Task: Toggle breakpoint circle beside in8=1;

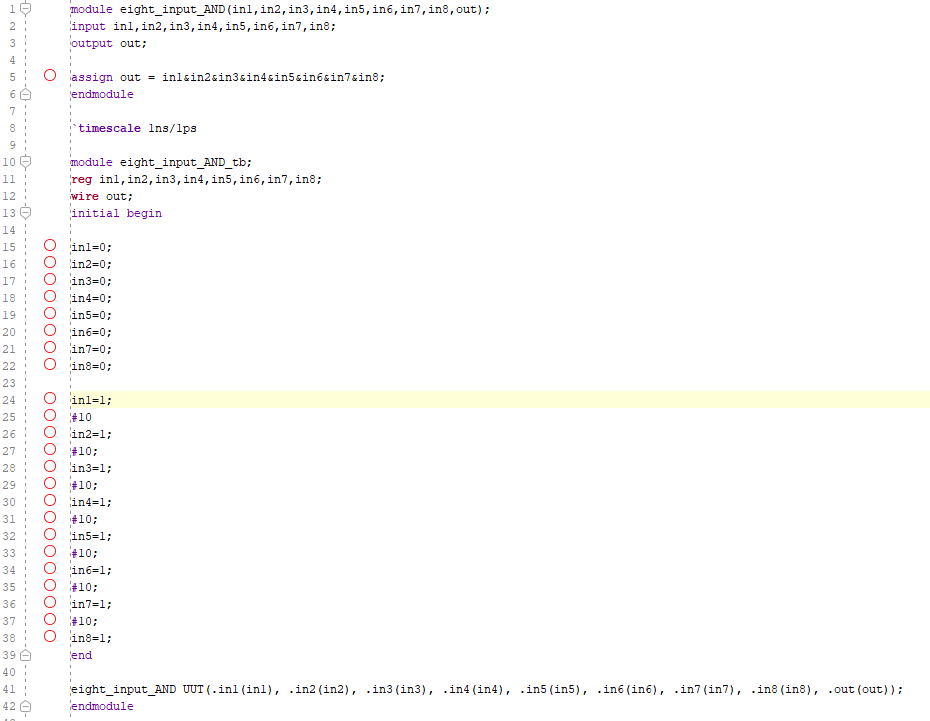Action: click(x=50, y=636)
